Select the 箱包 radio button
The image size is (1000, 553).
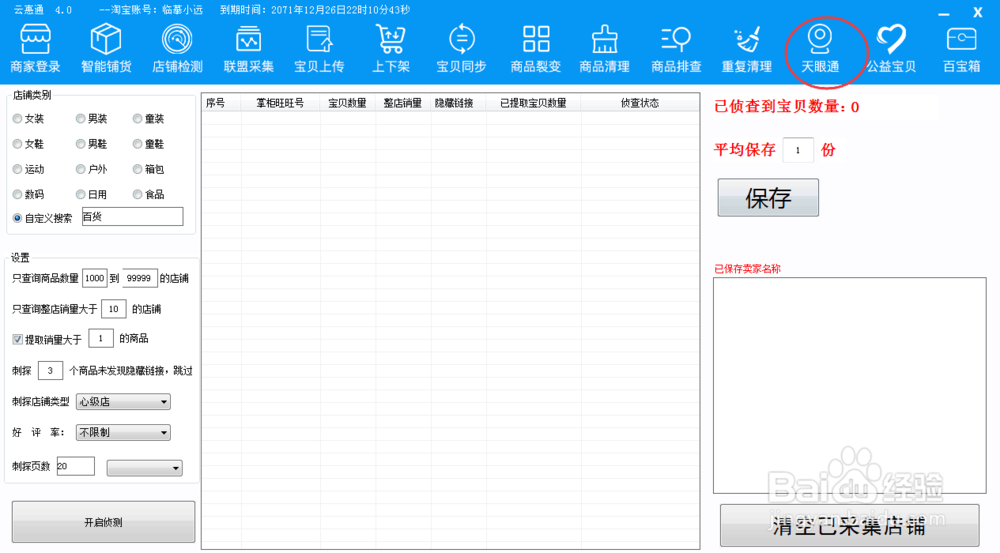tap(137, 169)
